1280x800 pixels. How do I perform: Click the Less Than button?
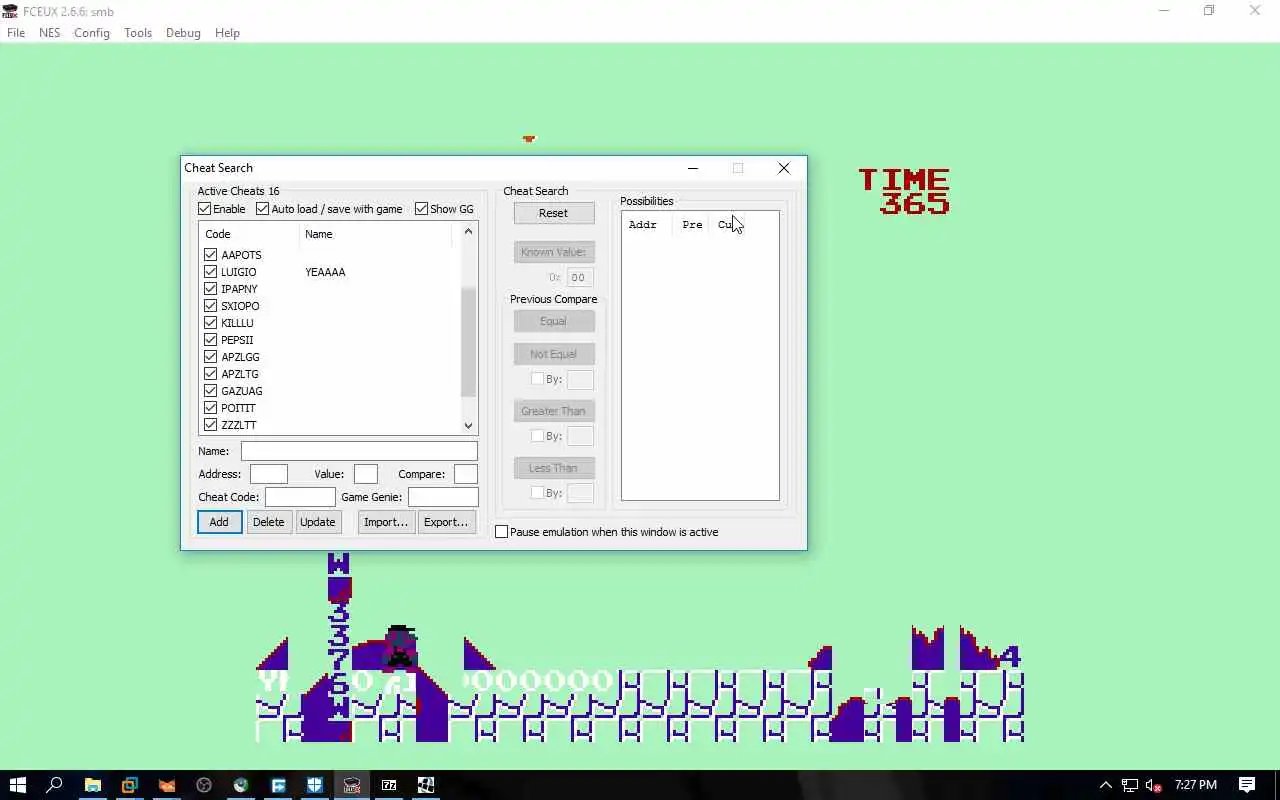[x=553, y=468]
